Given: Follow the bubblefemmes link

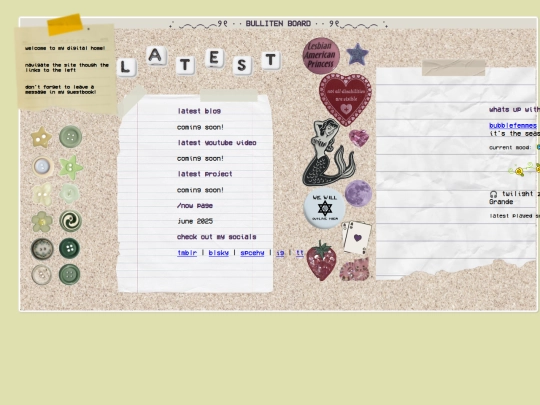Looking at the screenshot, I should [x=513, y=126].
